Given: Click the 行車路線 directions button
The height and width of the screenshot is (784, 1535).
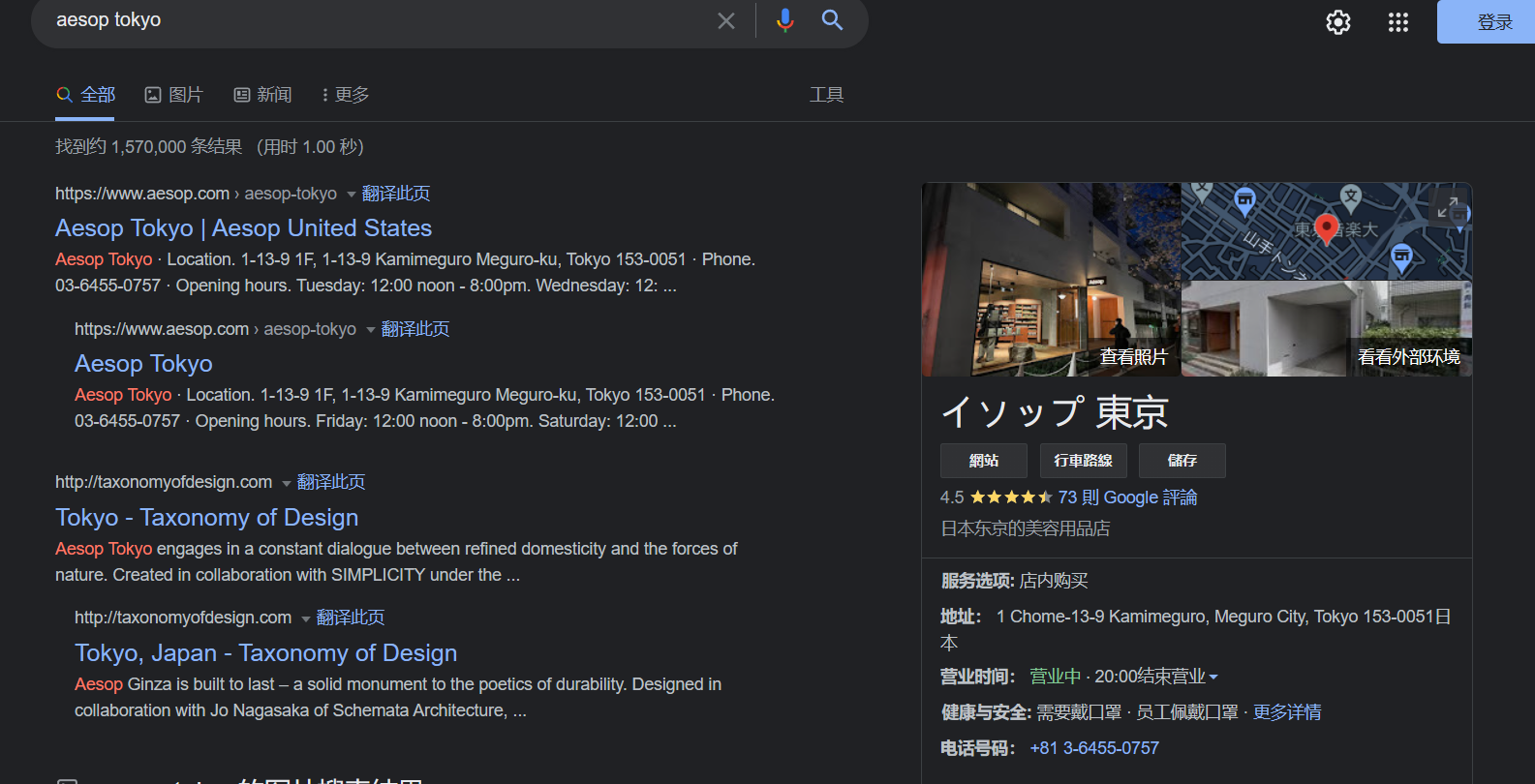Looking at the screenshot, I should click(1084, 461).
